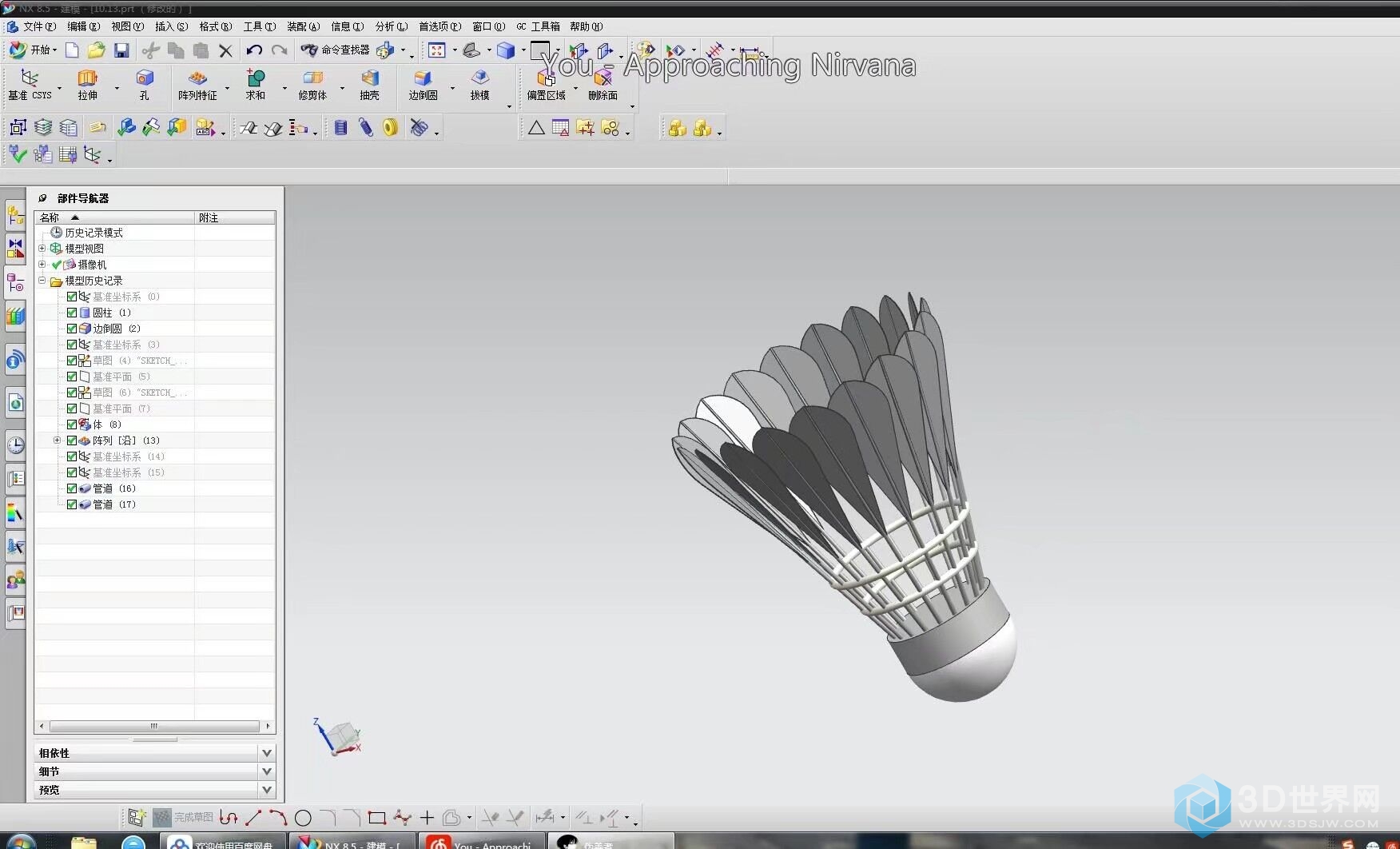Screen dimensions: 1400x849
Task: Select the 删除面 delete face tool
Action: coord(603,85)
